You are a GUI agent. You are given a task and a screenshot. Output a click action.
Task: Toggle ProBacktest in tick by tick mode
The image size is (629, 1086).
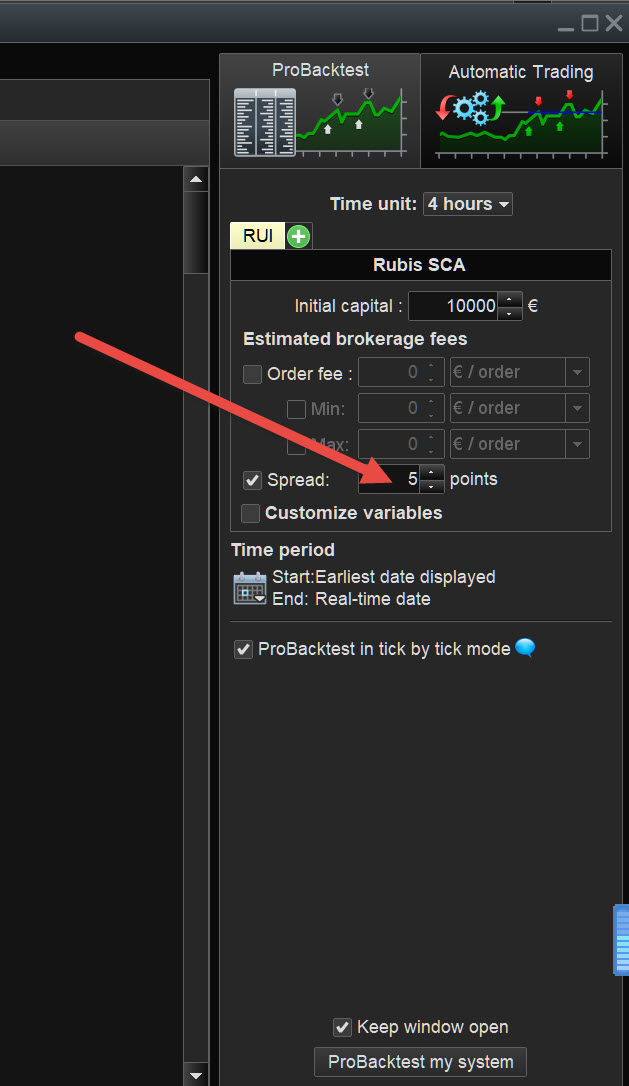[243, 649]
